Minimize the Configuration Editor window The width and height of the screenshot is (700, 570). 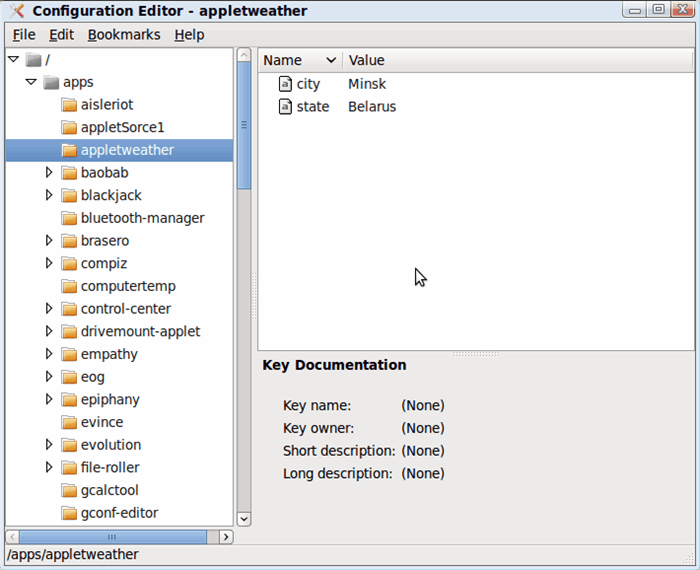coord(635,9)
